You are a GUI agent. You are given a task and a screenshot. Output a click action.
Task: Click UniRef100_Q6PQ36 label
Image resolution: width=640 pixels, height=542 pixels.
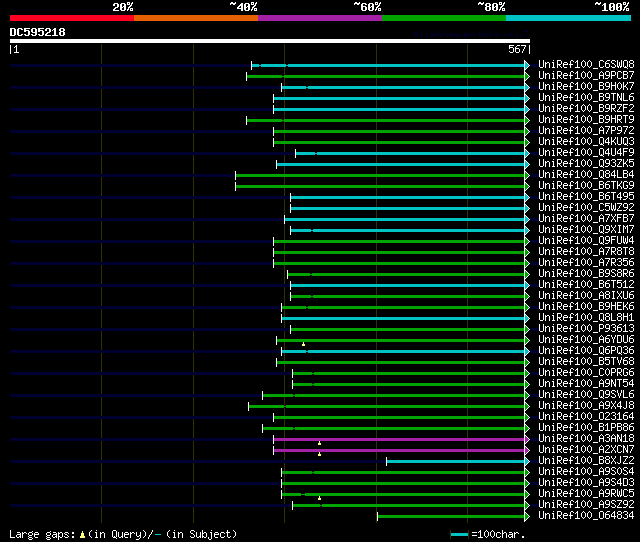(x=586, y=351)
